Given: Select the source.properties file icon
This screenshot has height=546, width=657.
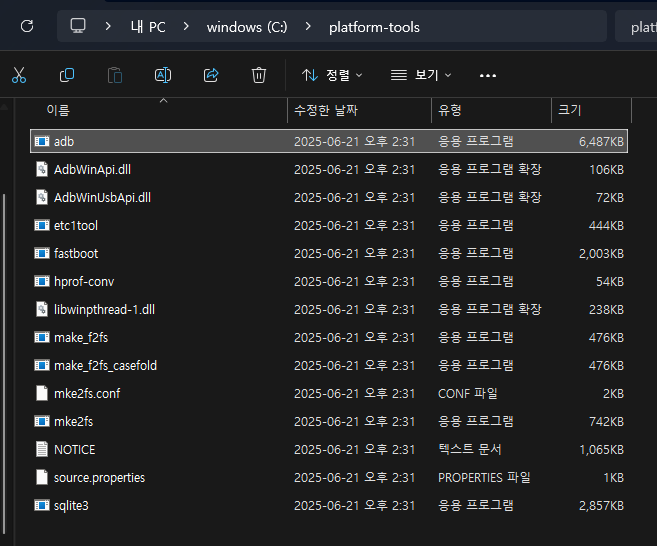Looking at the screenshot, I should click(42, 477).
